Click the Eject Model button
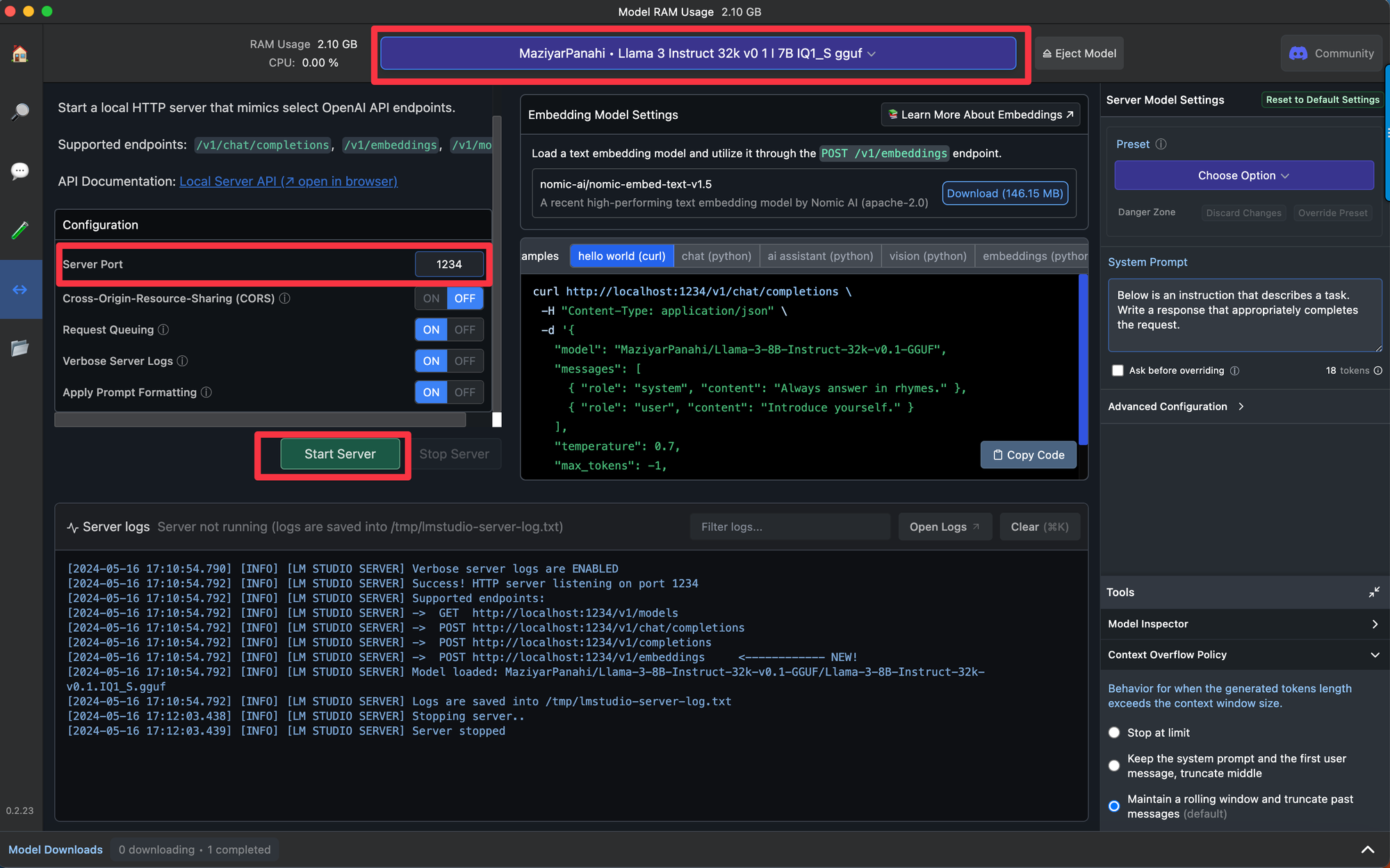Viewport: 1390px width, 868px height. [1079, 54]
